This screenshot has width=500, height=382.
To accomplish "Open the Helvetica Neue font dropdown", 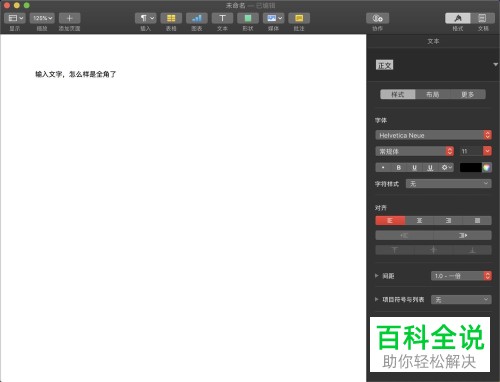I will tap(433, 135).
